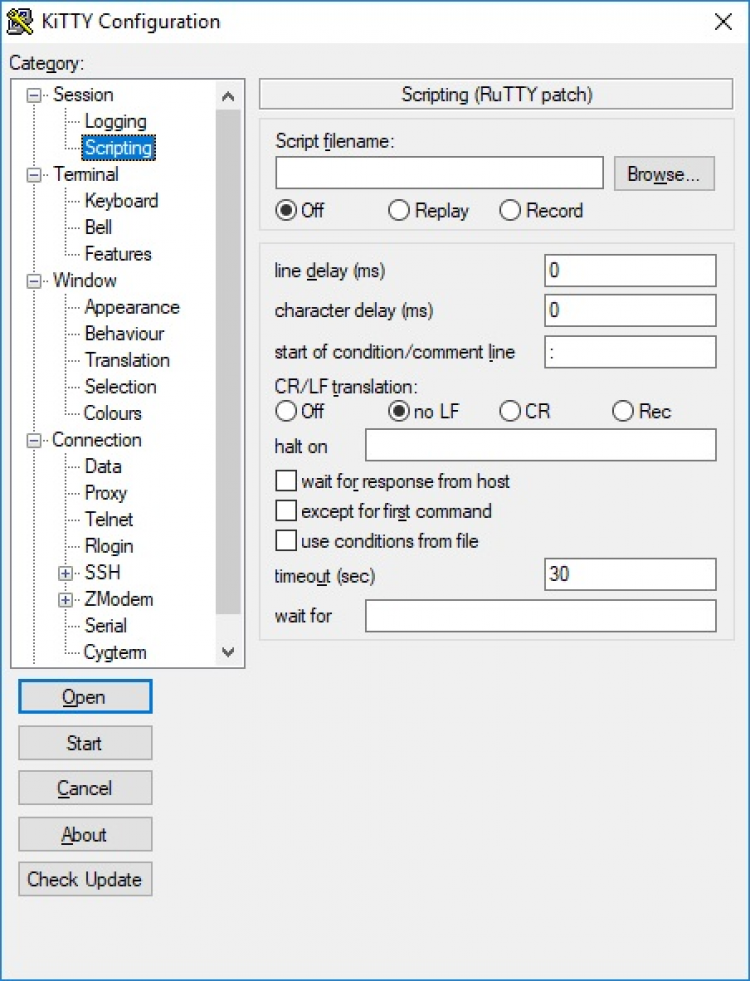Close the KiTTY Configuration window
750x981 pixels.
pos(723,22)
